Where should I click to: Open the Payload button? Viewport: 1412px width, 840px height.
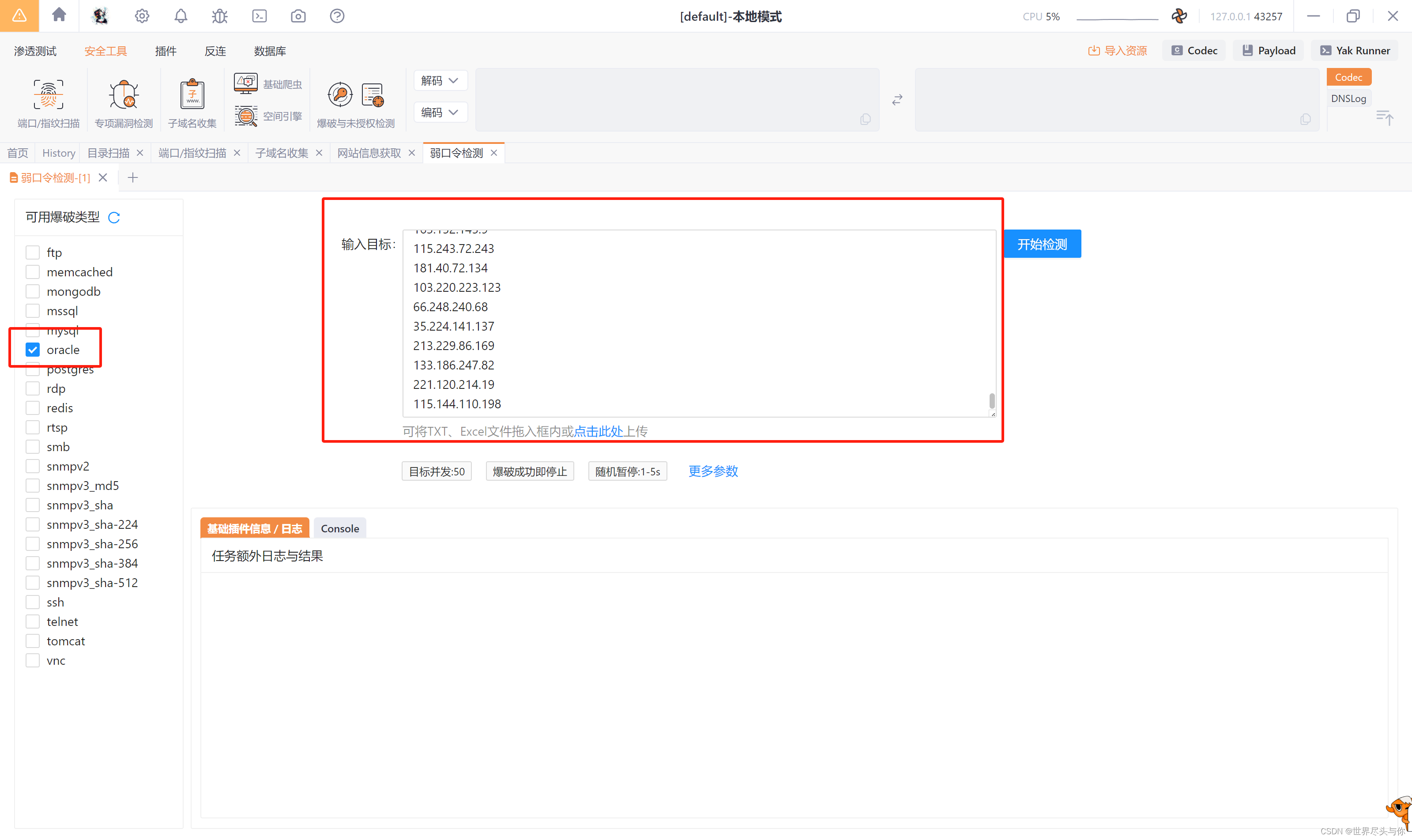1269,50
